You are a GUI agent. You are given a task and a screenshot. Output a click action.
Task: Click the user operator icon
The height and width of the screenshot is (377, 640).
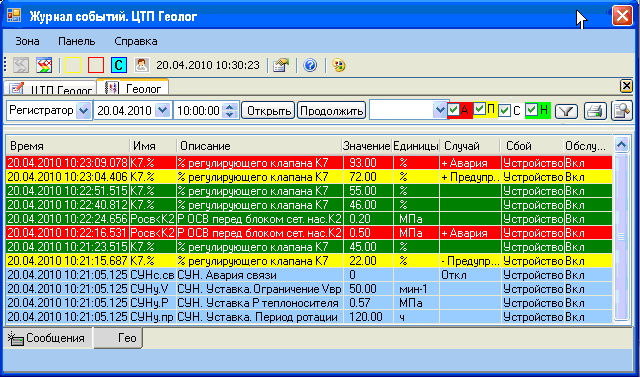point(142,65)
